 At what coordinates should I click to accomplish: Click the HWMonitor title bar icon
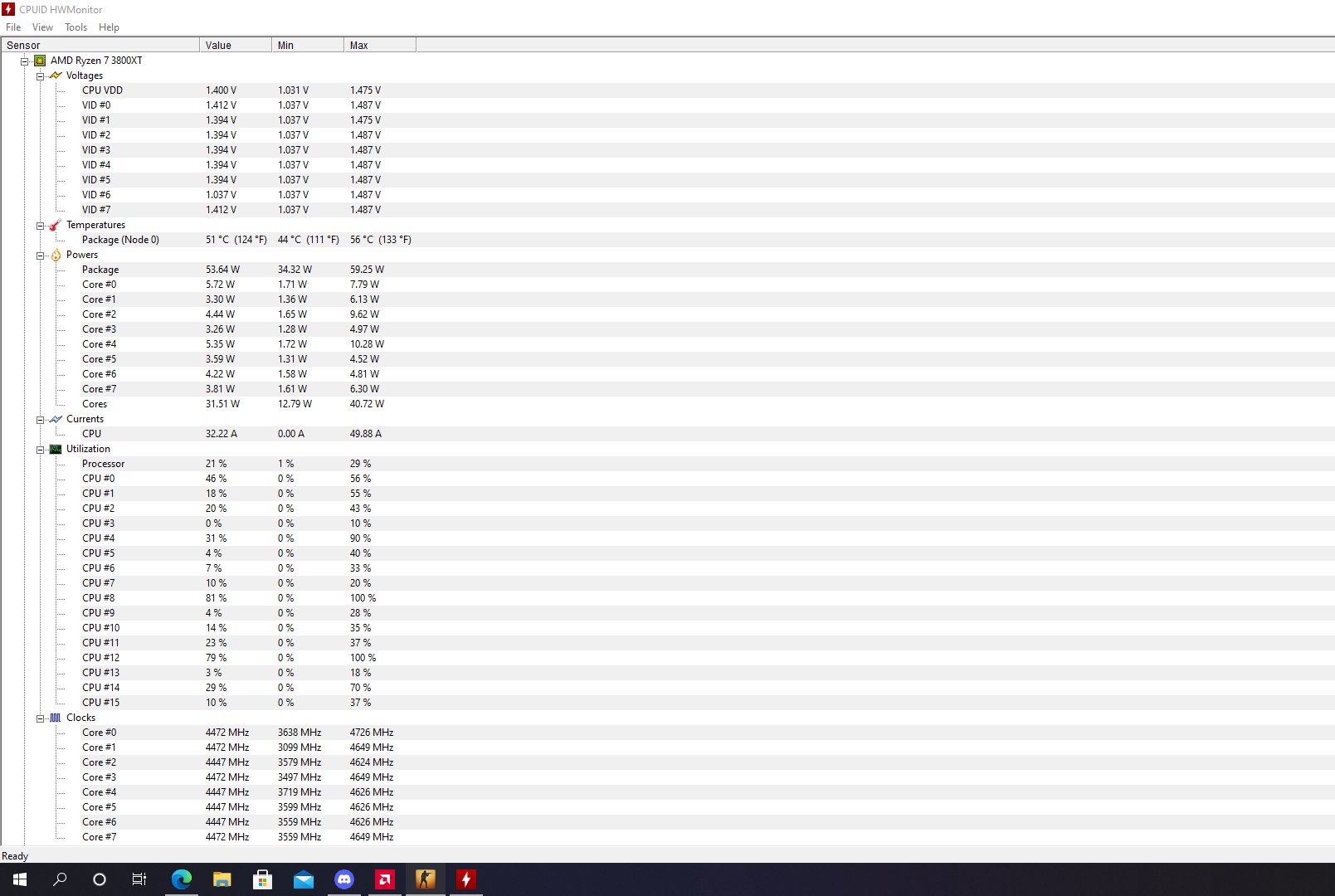click(8, 9)
